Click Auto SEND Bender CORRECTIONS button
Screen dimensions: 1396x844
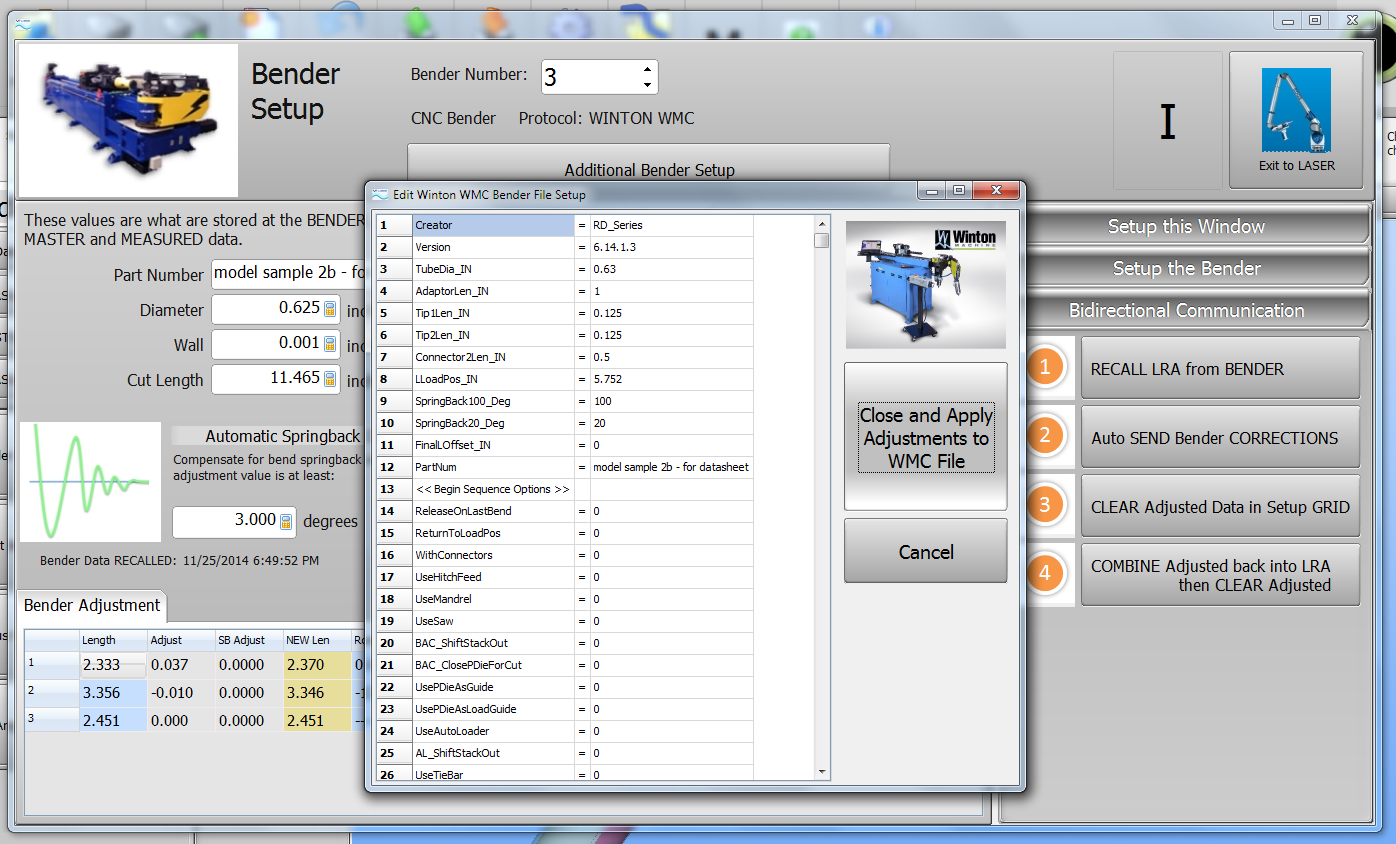1219,438
